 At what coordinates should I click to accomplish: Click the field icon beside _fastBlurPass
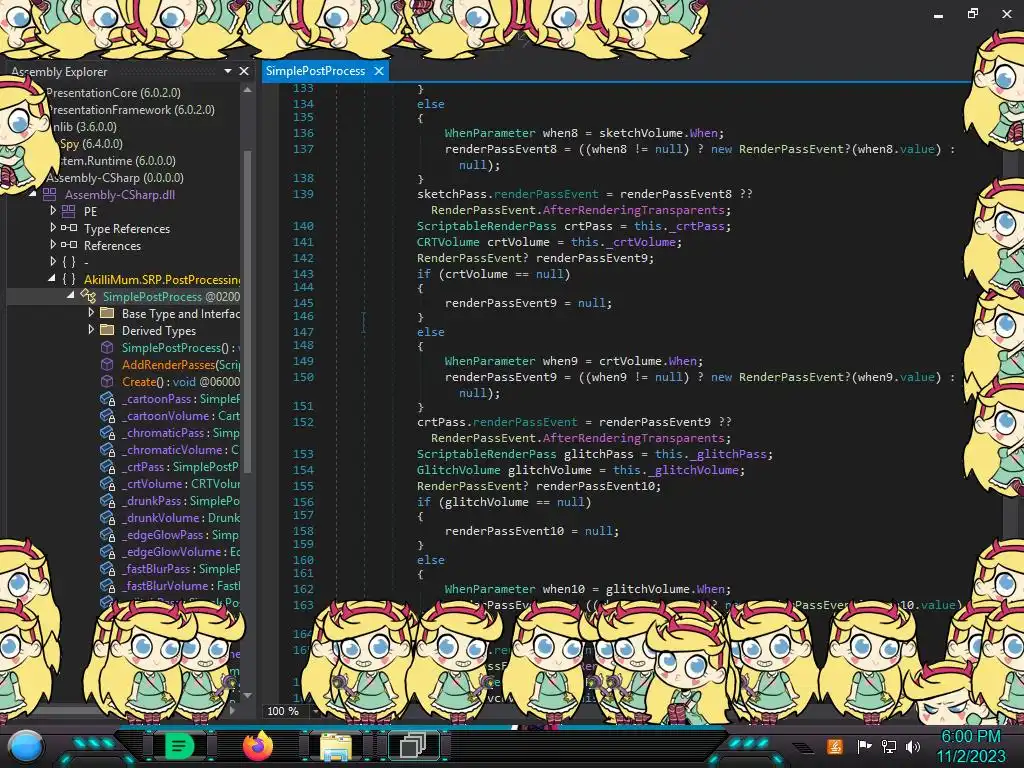click(107, 568)
